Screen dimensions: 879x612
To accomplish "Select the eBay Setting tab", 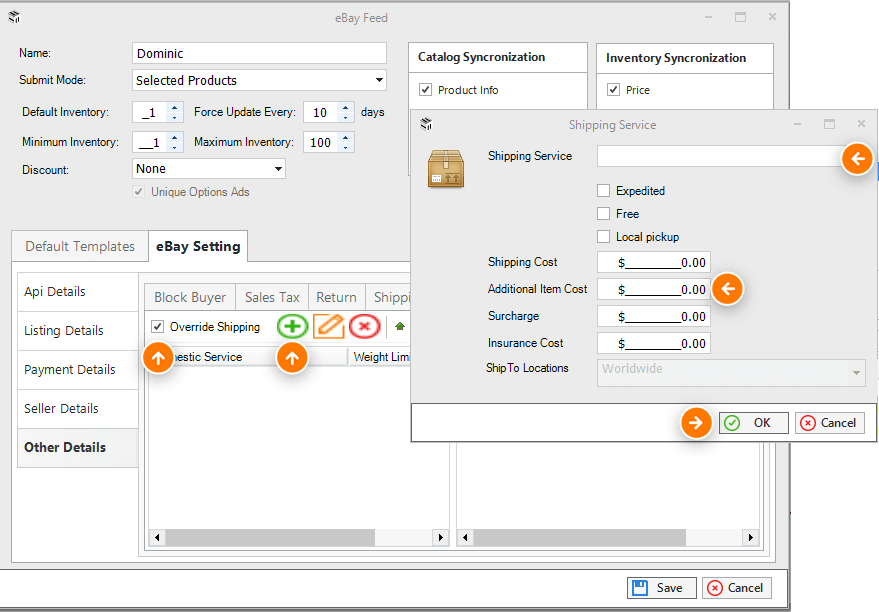I will tap(198, 247).
